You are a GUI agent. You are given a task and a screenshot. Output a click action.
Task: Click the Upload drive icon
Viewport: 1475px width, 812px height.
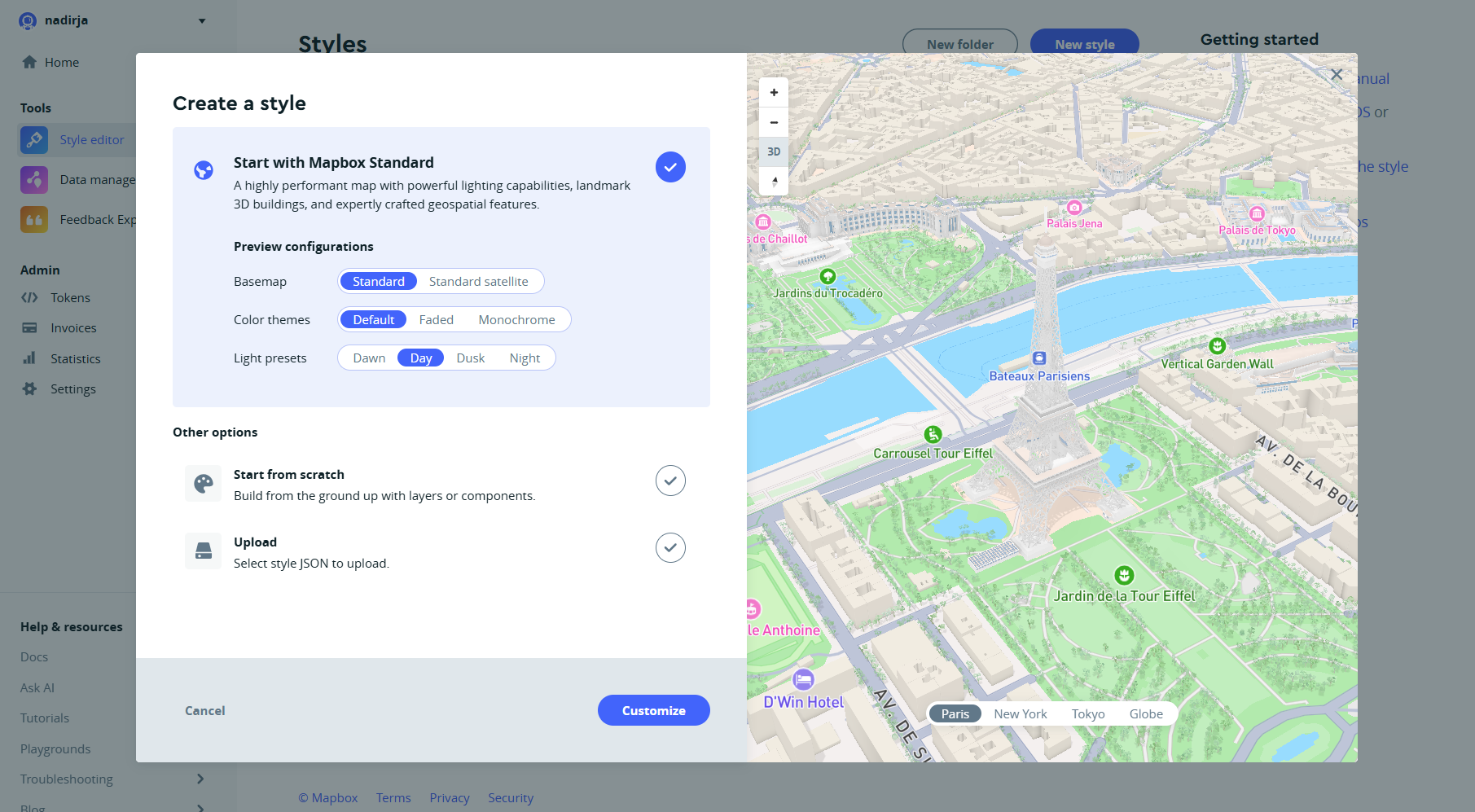204,551
